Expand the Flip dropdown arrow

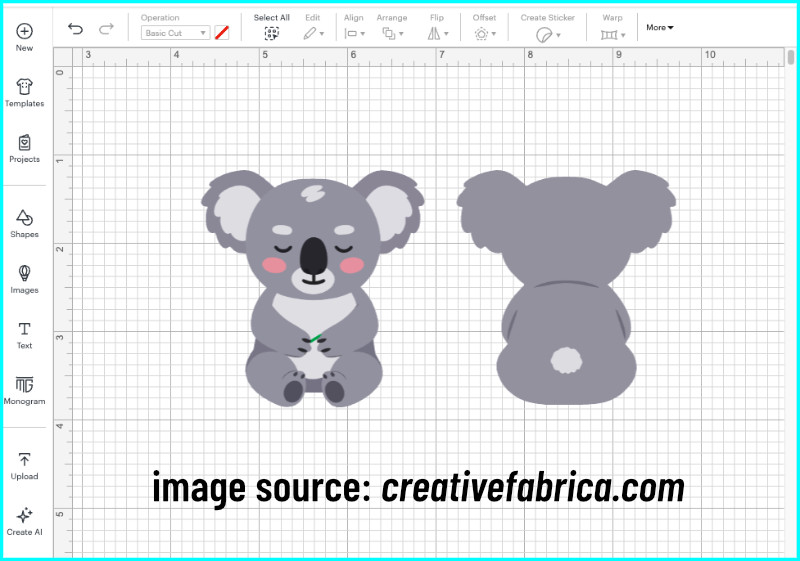click(x=446, y=34)
